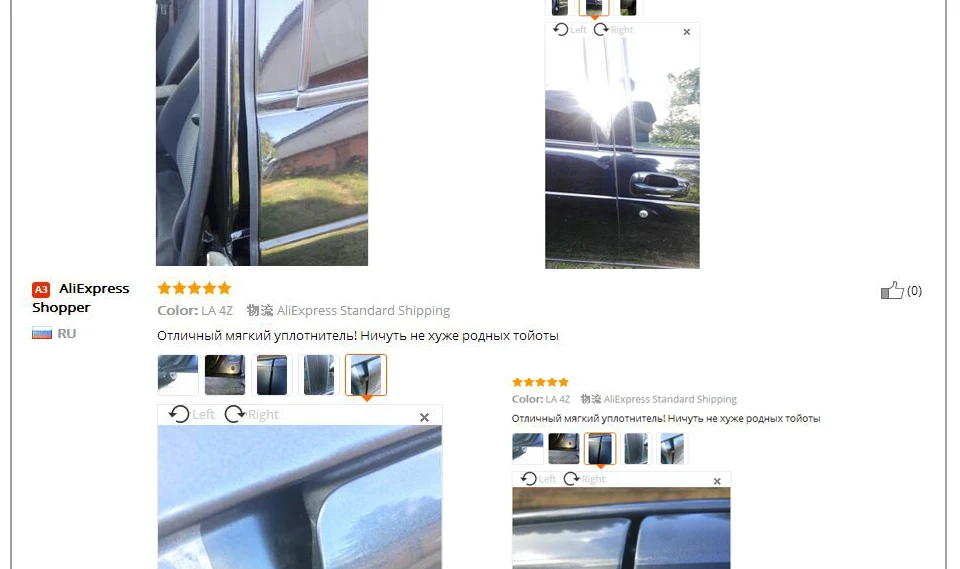The width and height of the screenshot is (960, 569).
Task: Close the top-right image viewer
Action: (686, 32)
